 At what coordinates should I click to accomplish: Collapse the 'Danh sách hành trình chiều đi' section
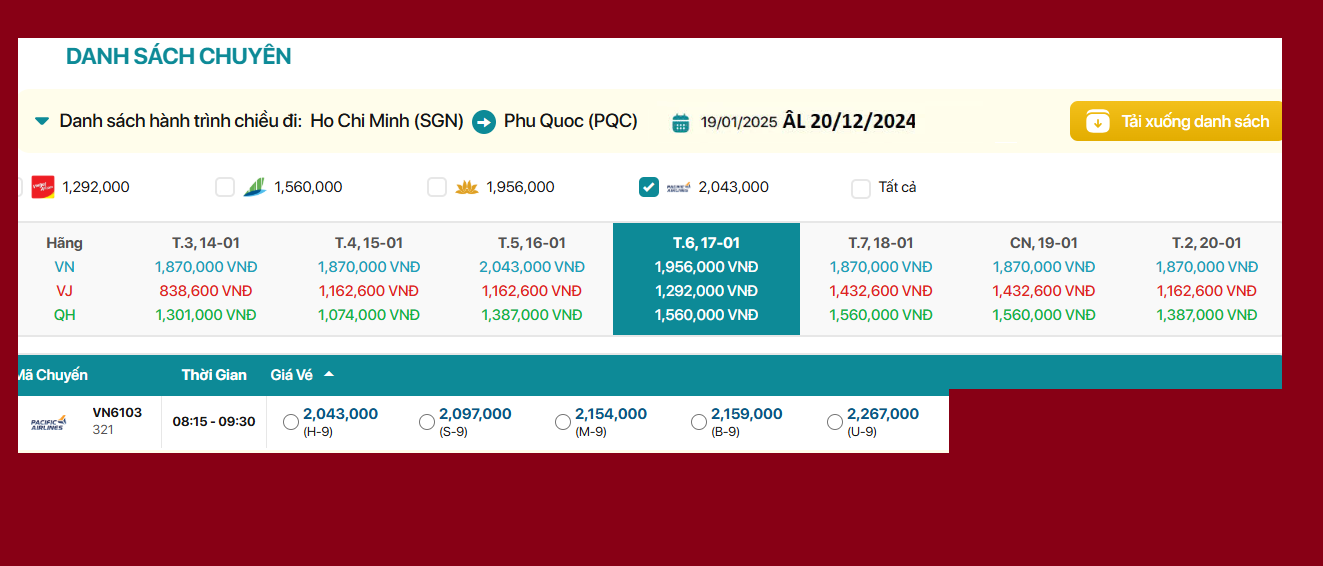pos(42,122)
